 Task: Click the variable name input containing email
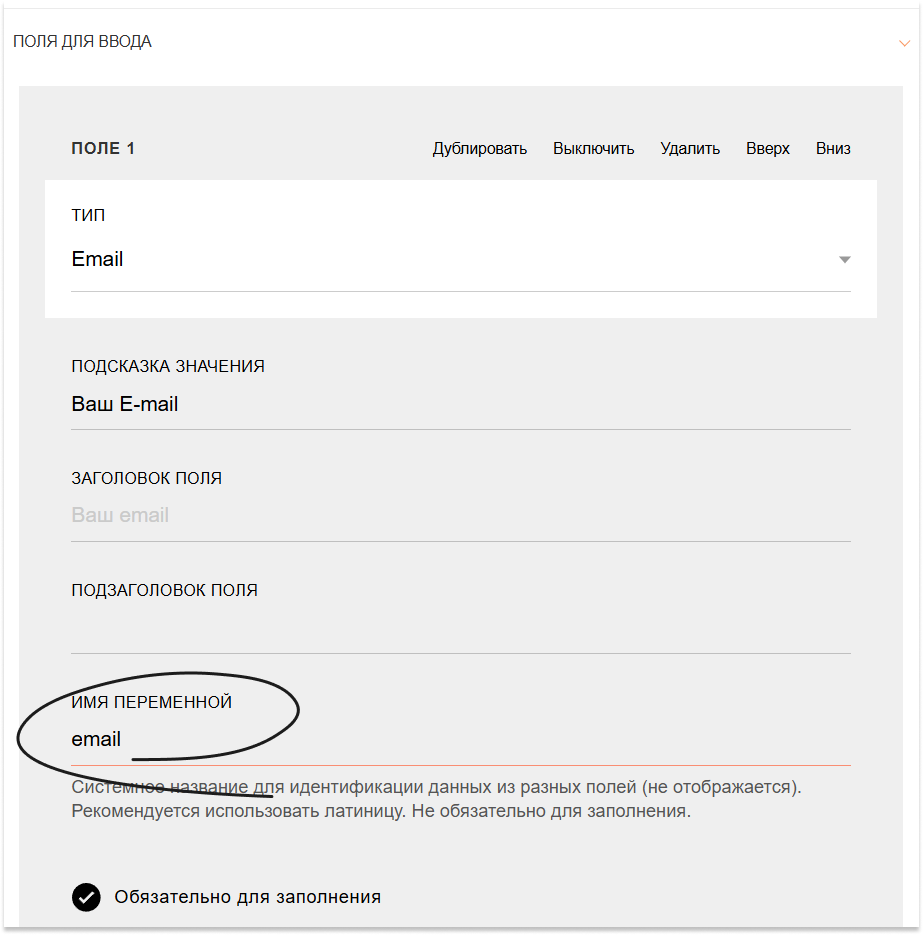(x=461, y=739)
